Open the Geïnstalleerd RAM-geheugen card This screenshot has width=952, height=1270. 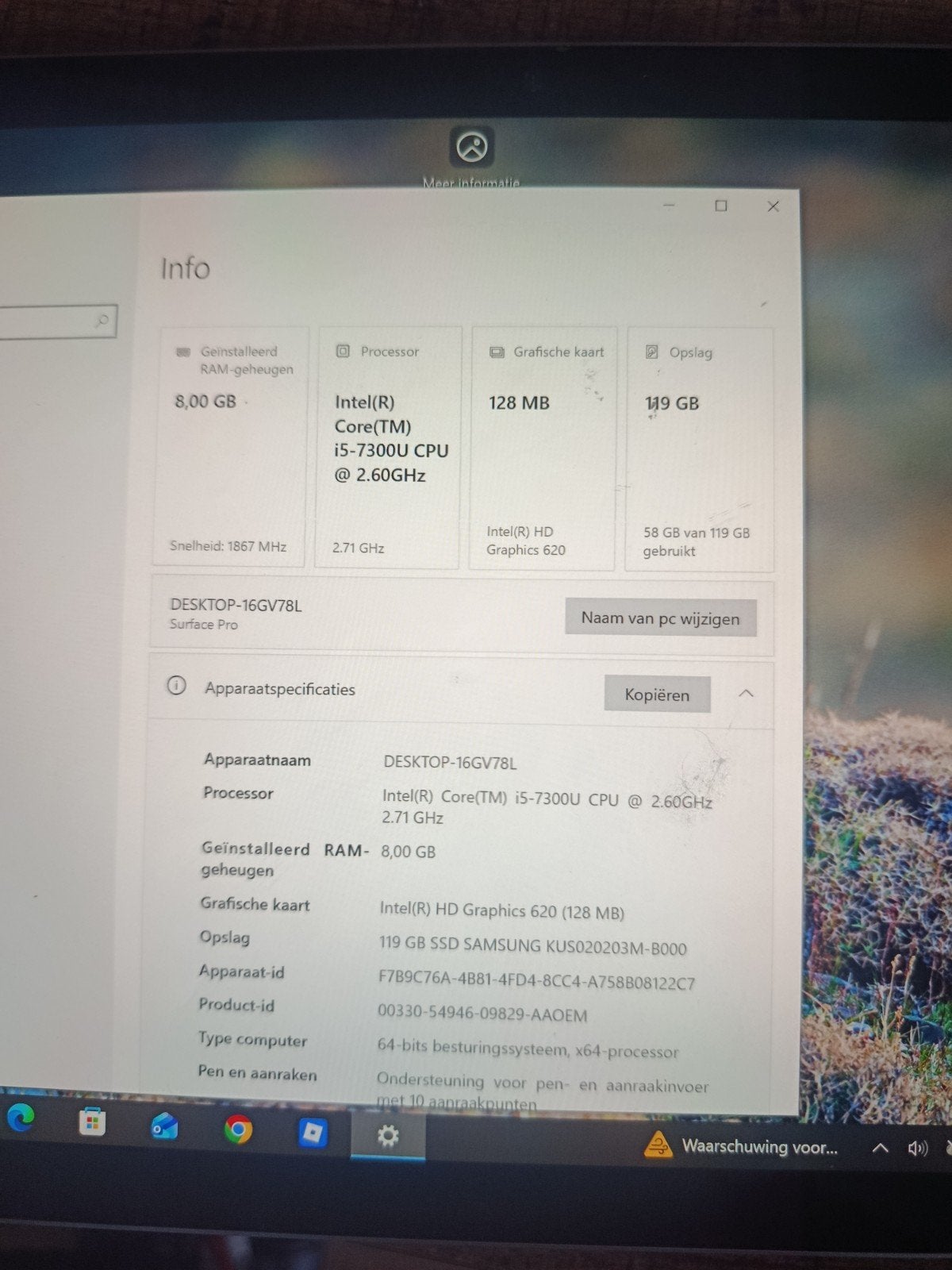(229, 447)
